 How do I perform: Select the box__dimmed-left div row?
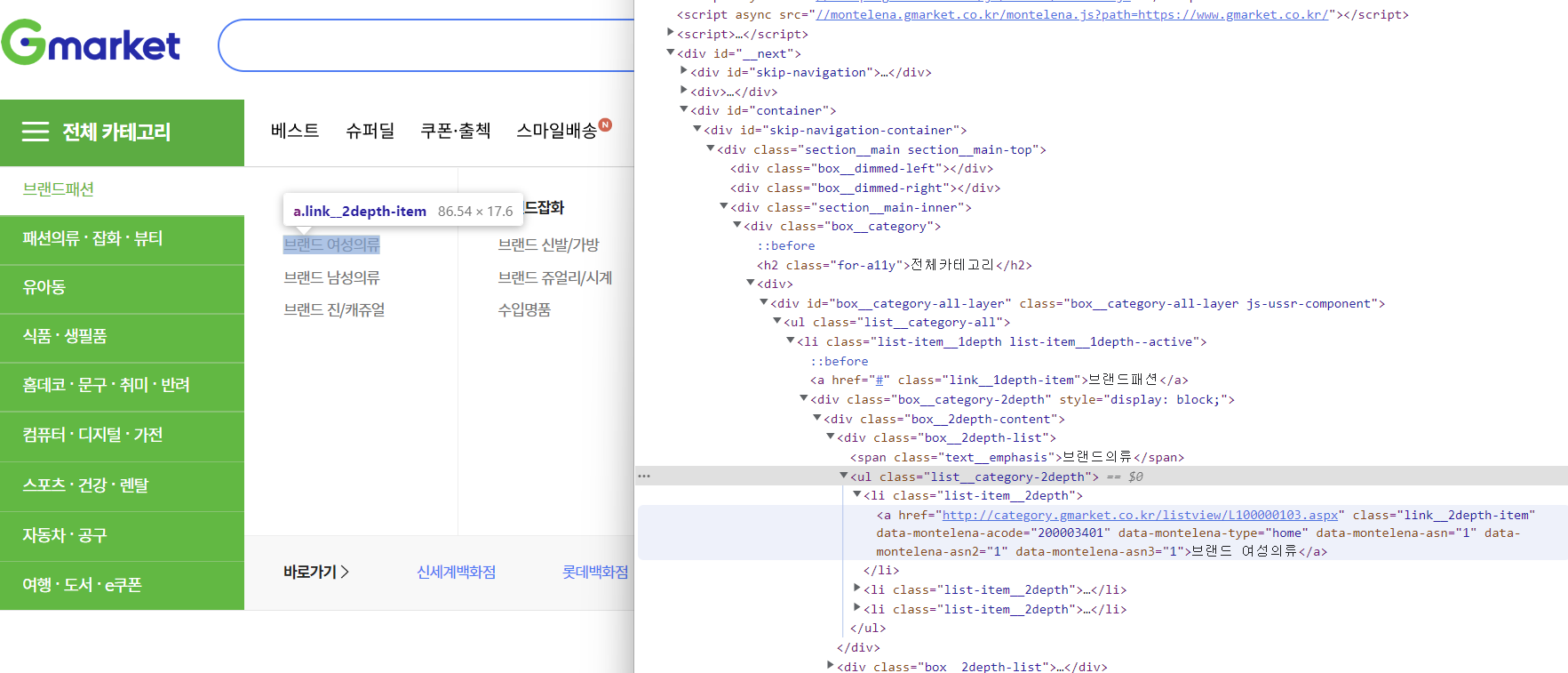(862, 168)
